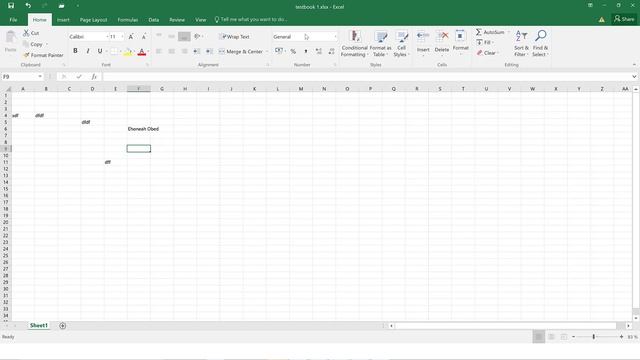Image resolution: width=640 pixels, height=360 pixels.
Task: Apply the accounting number format
Action: coord(279,51)
